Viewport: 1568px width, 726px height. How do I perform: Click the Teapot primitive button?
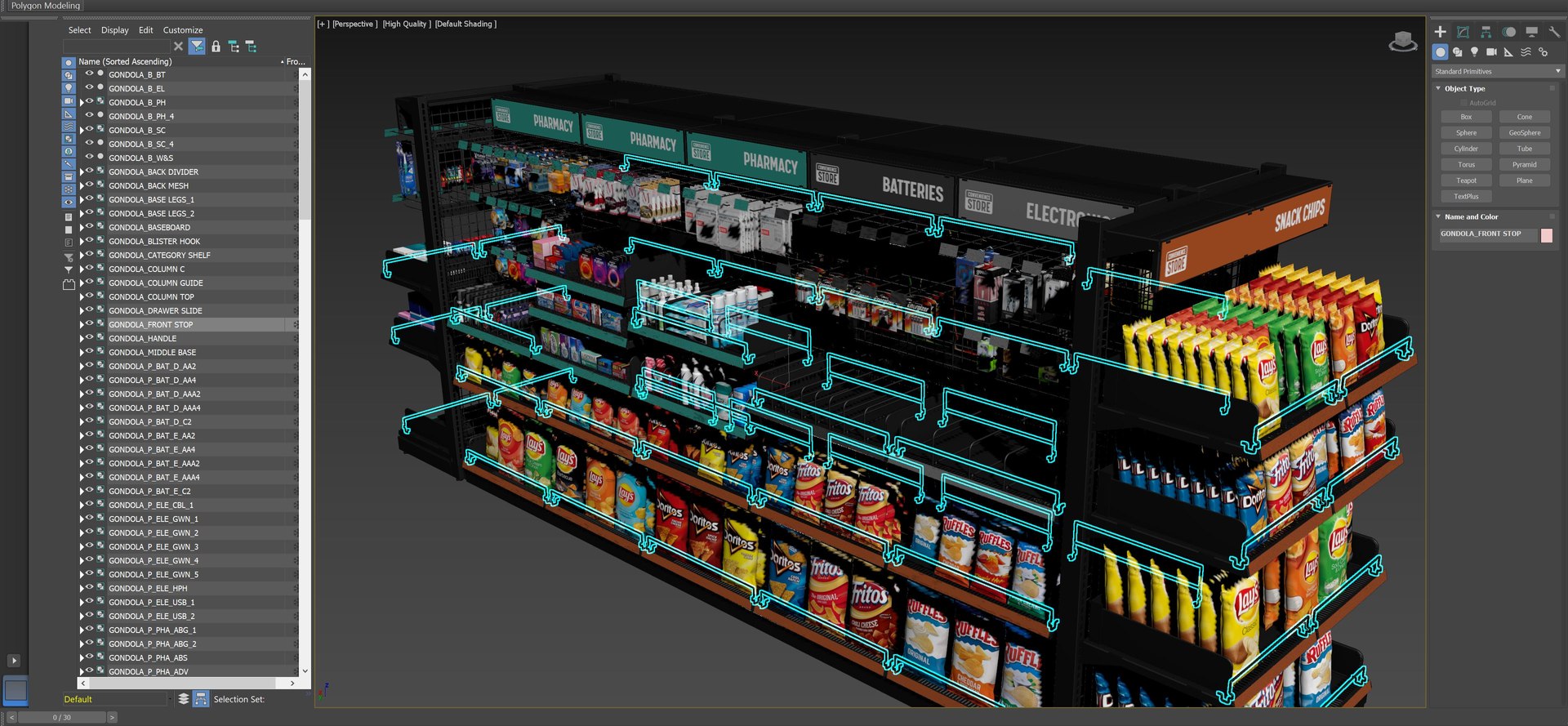(1466, 180)
